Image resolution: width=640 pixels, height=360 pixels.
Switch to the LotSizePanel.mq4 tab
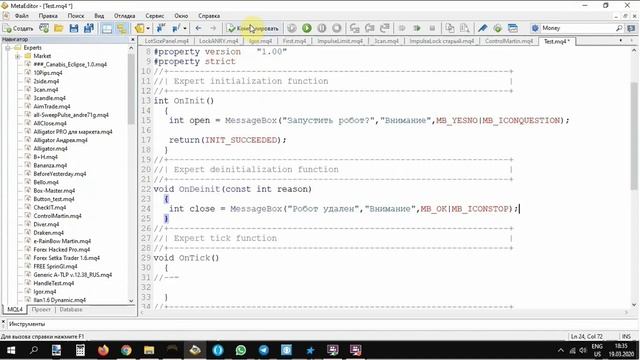pyautogui.click(x=167, y=41)
